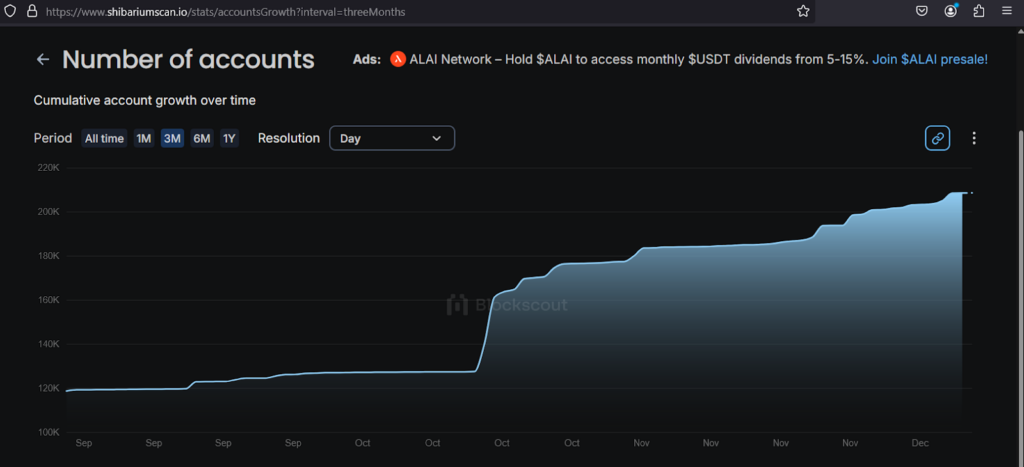Click the shield tracking protection icon
Image resolution: width=1024 pixels, height=467 pixels.
click(x=10, y=11)
